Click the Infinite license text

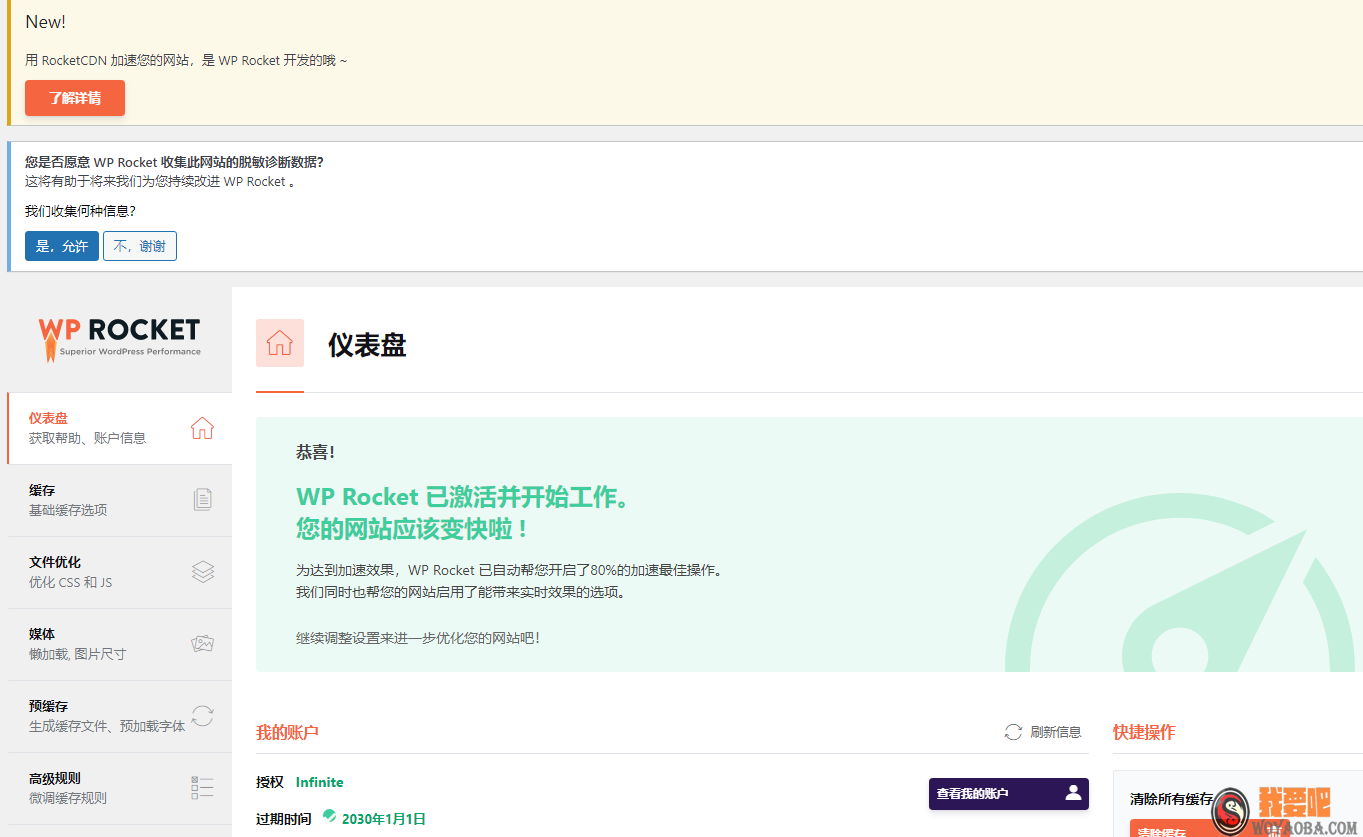320,782
